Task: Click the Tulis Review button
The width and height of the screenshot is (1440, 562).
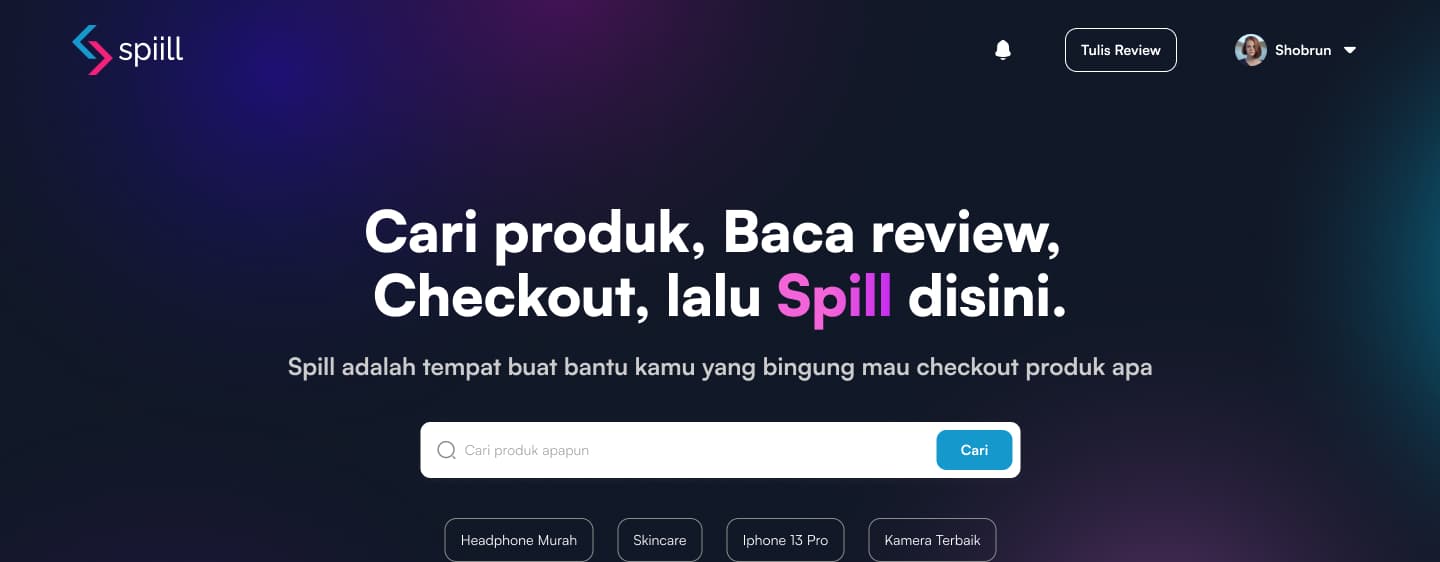Action: [1121, 50]
